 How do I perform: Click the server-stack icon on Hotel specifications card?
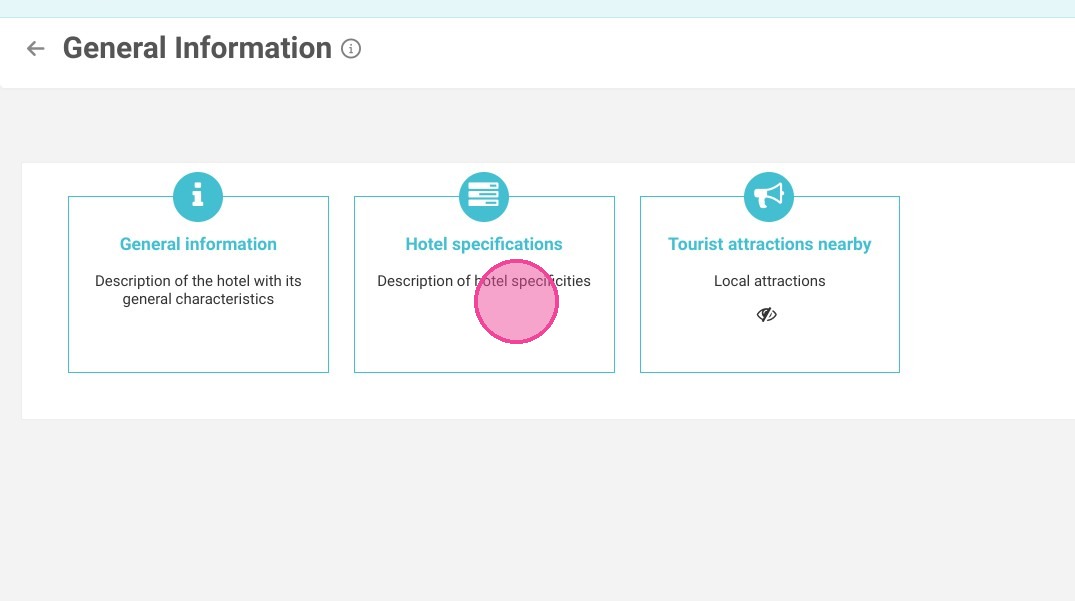pos(484,197)
